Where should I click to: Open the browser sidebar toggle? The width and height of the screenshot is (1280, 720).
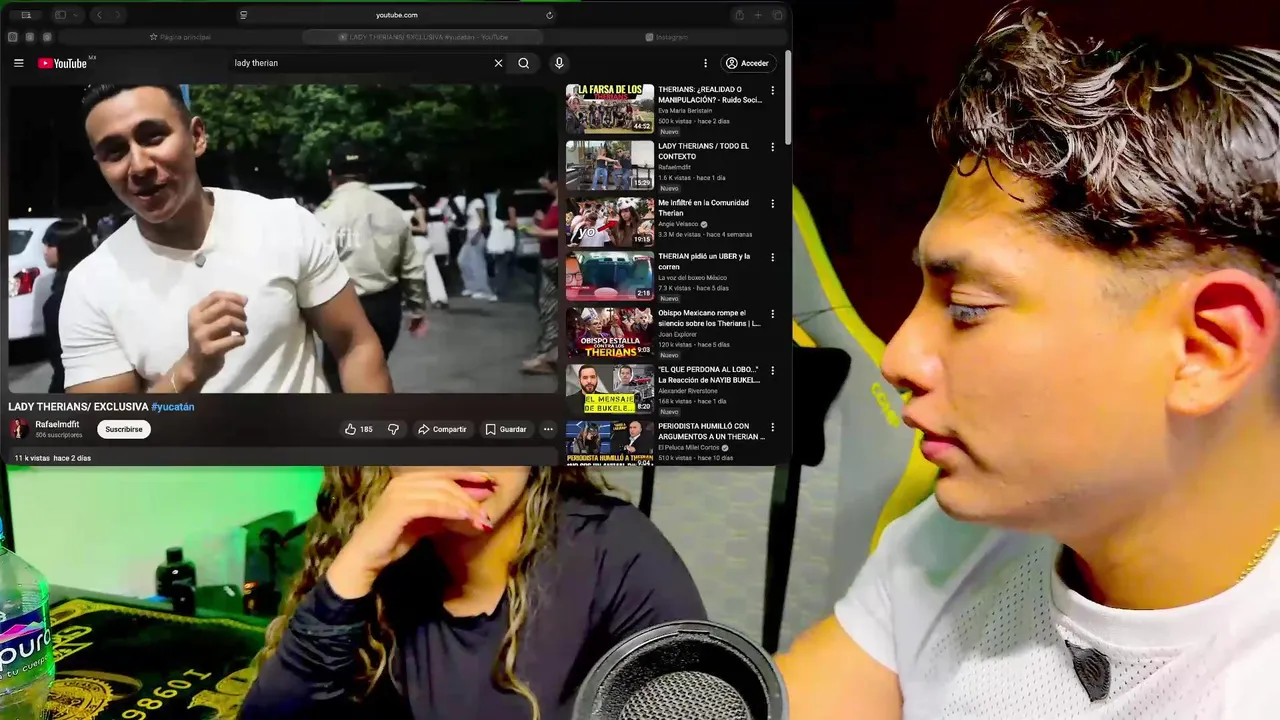point(60,15)
